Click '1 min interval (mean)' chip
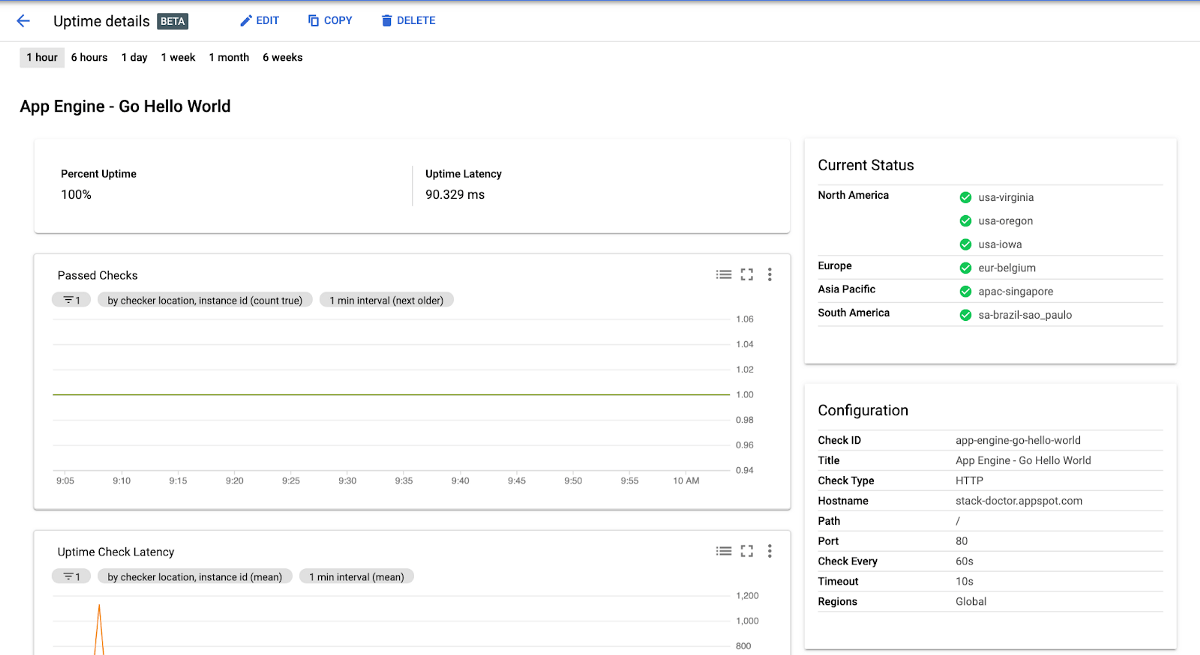Screen dimensions: 1200x655 357,577
